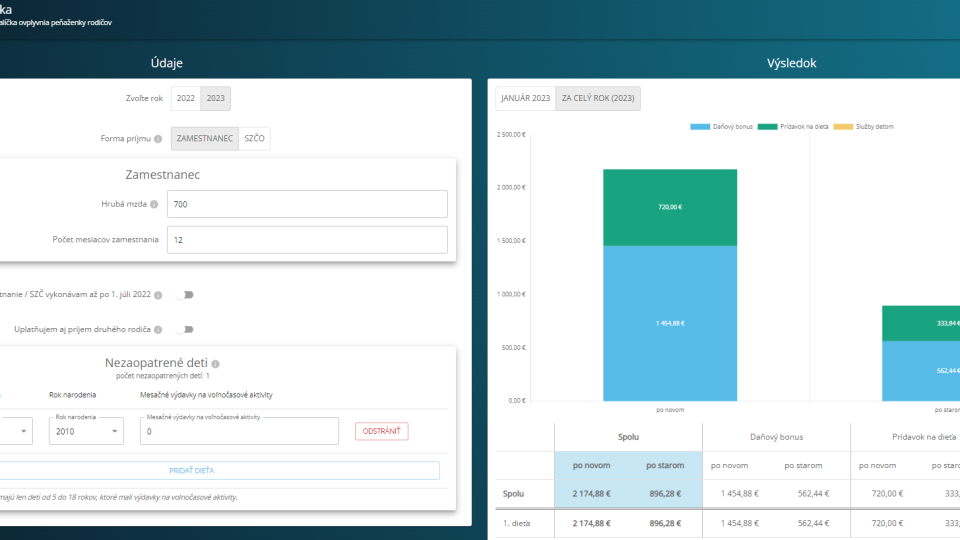
Task: Click the info icon beside the 1. júli 2022 label
Action: tap(158, 295)
